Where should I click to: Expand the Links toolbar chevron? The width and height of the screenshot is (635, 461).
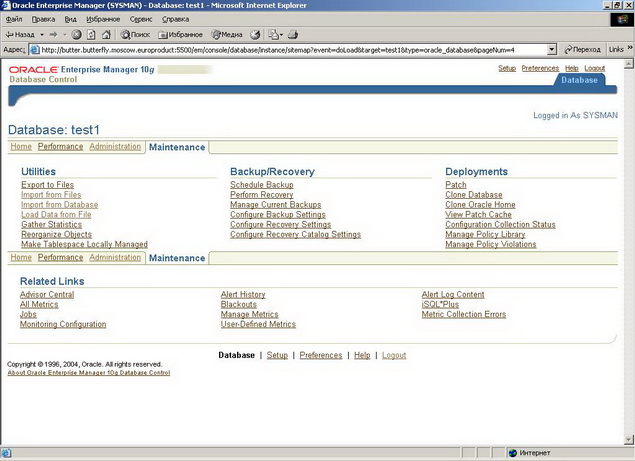pos(630,48)
